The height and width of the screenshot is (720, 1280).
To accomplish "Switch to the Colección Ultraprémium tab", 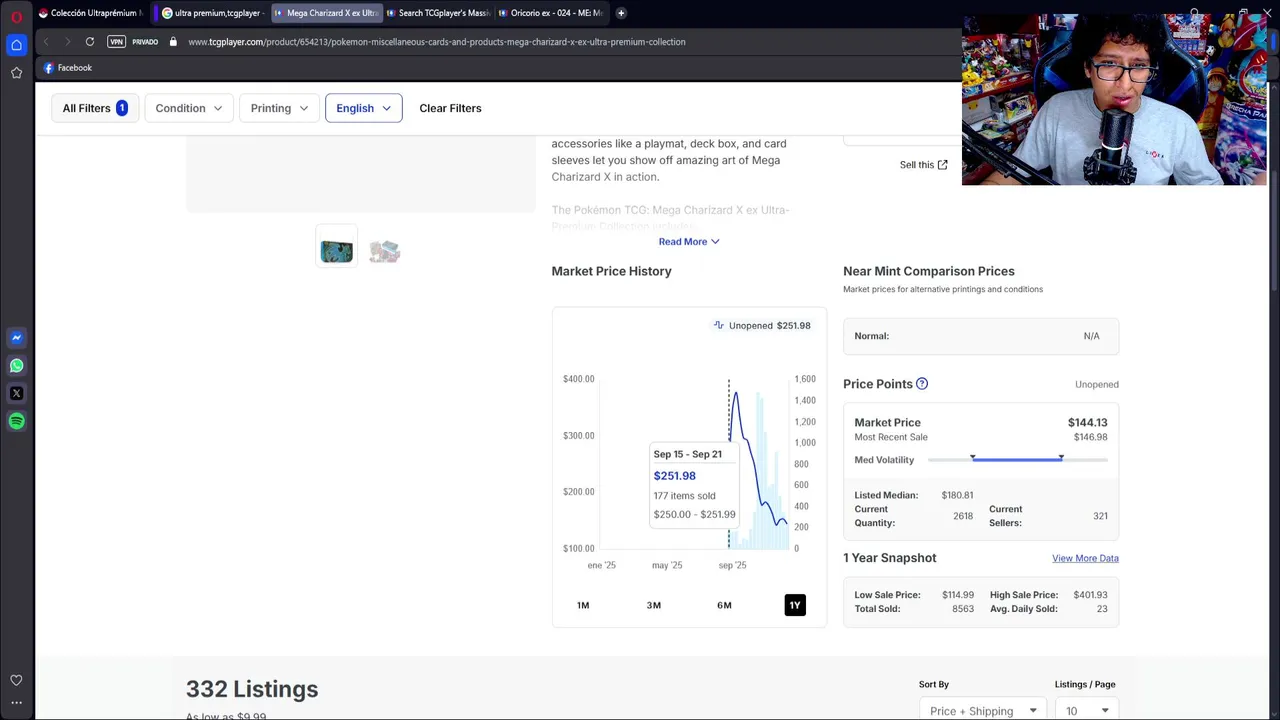I will pyautogui.click(x=90, y=13).
